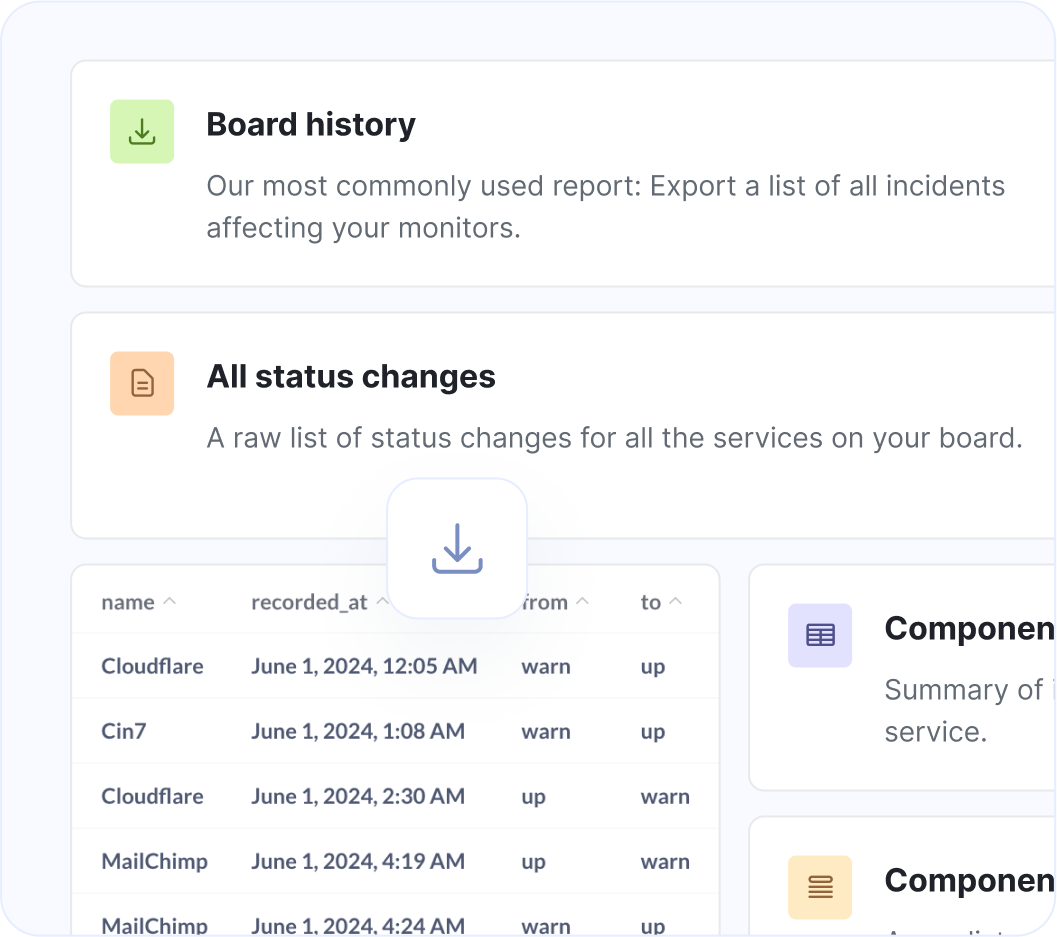Click the green download icon on Board history card

[x=141, y=131]
